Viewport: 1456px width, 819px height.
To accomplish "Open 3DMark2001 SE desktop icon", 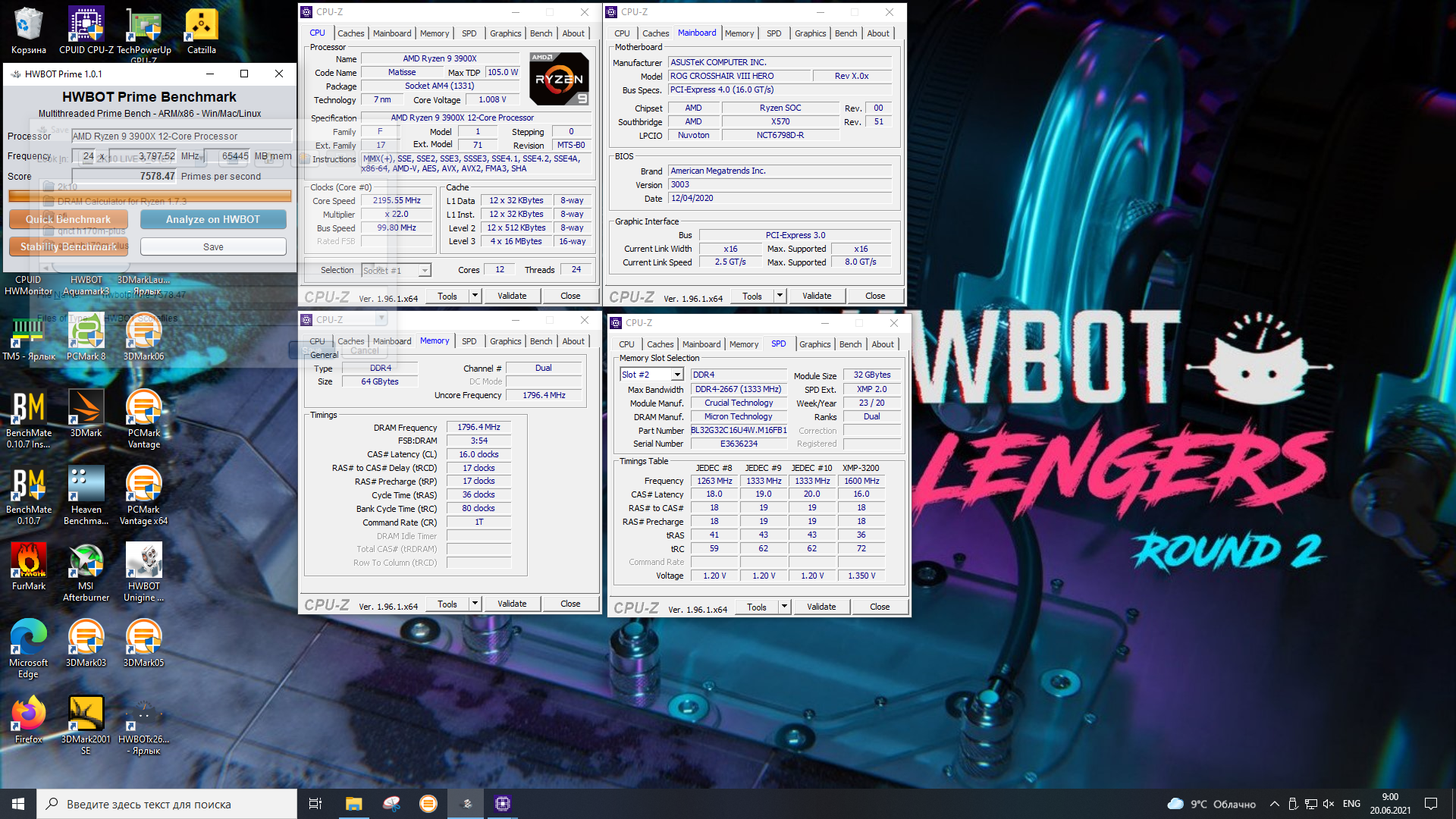I will coord(86,726).
